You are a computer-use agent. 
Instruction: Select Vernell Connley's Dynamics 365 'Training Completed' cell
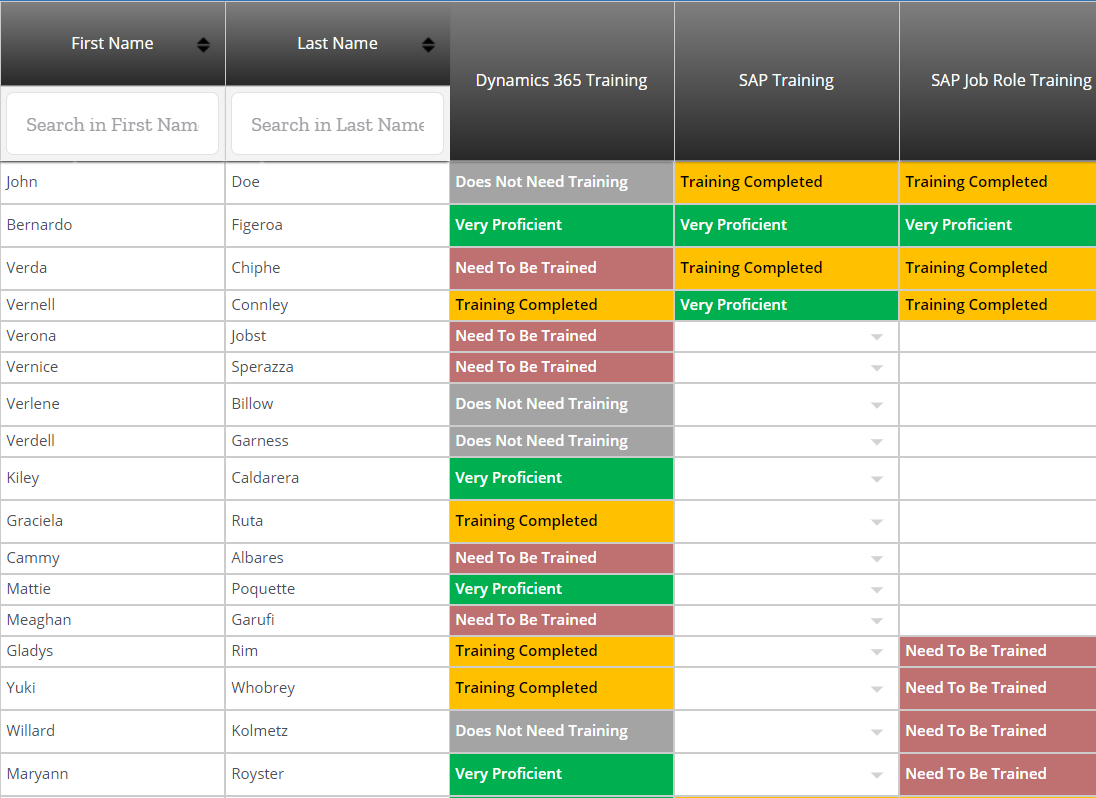click(x=561, y=305)
